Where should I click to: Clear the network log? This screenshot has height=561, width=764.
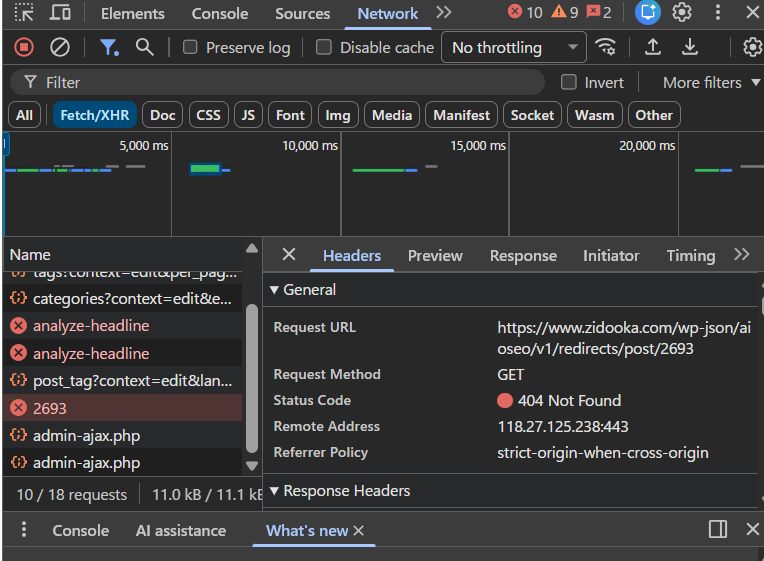click(x=60, y=47)
